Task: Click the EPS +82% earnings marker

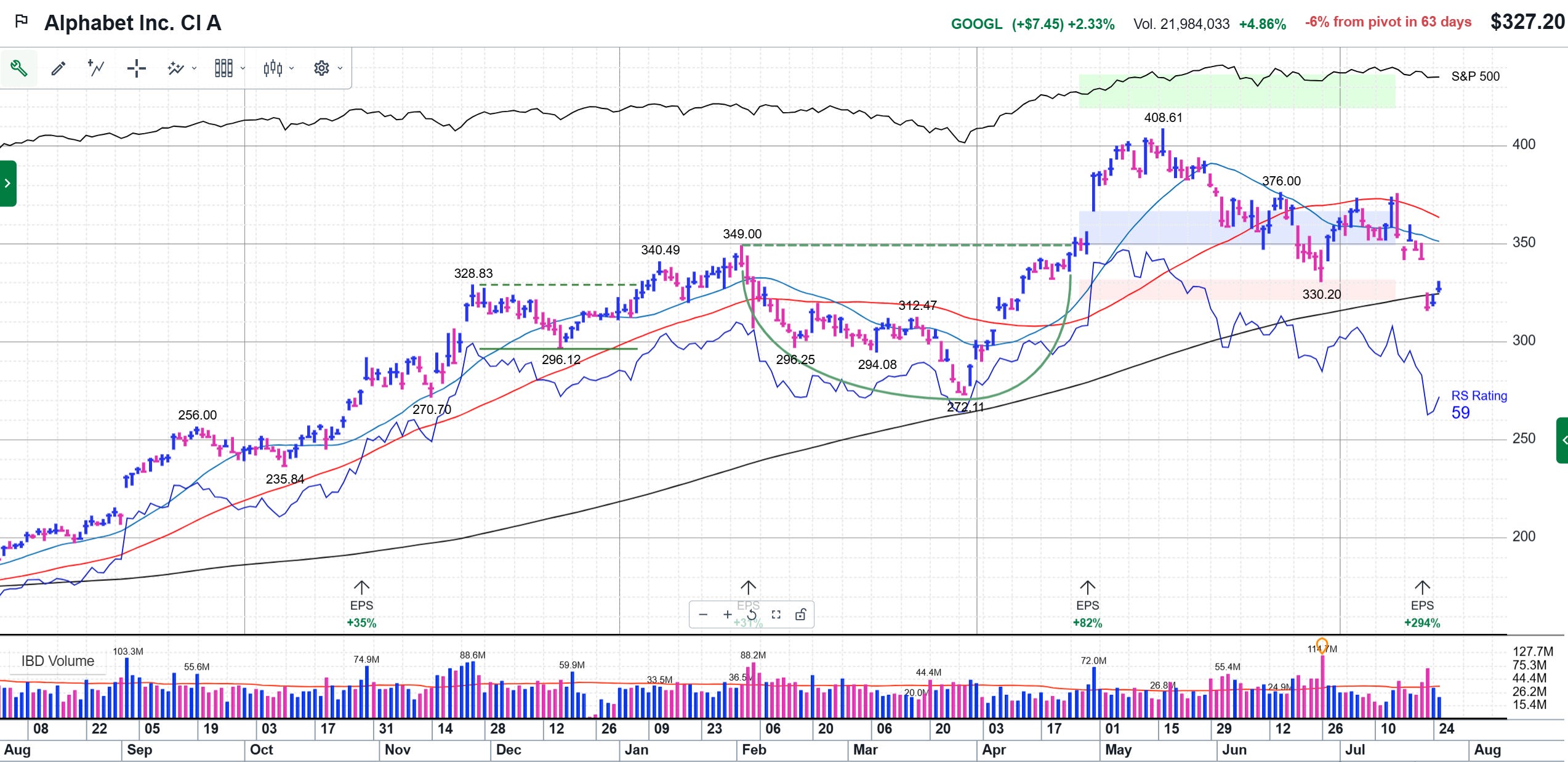Action: point(1087,606)
